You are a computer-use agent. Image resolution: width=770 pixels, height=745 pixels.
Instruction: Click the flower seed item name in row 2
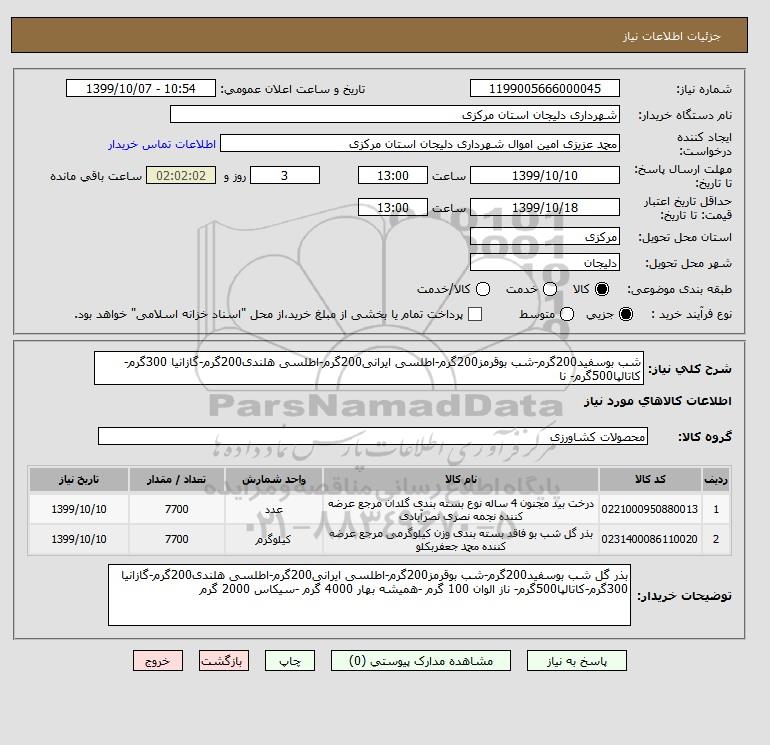461,539
